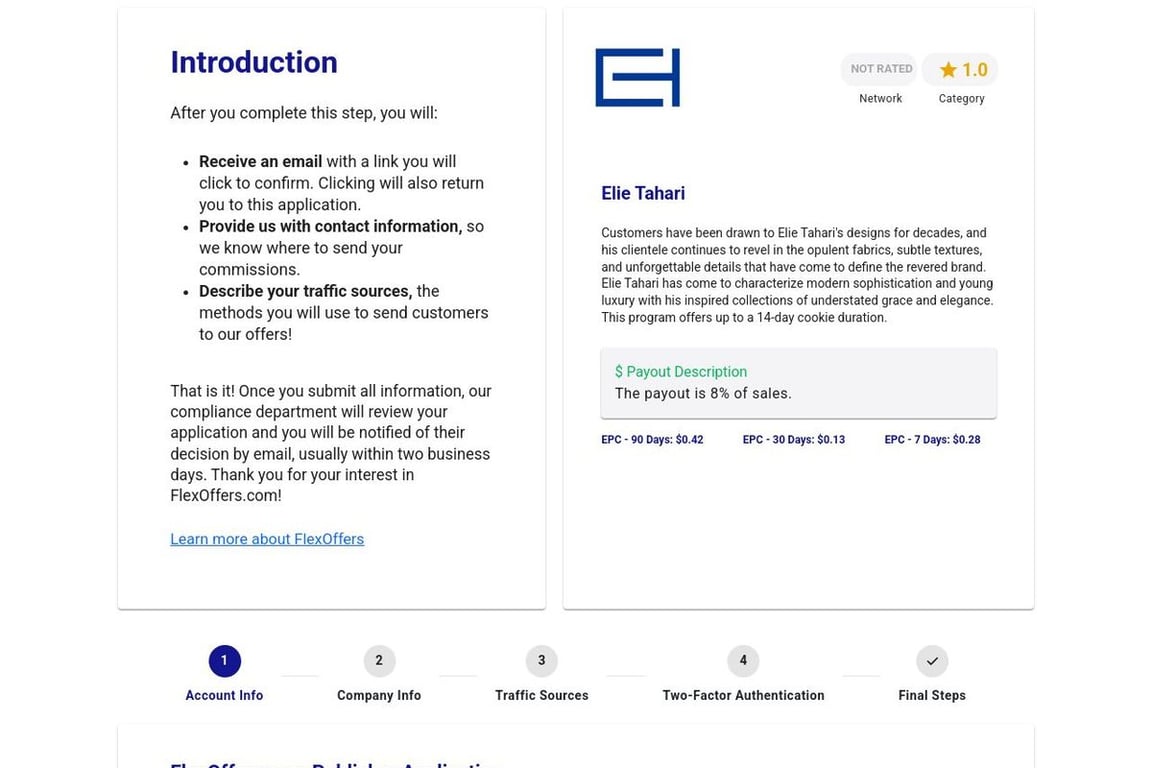Screen dimensions: 1152x768
Task: Click the EPC - 90 Days: $0.42 value
Action: [x=652, y=439]
